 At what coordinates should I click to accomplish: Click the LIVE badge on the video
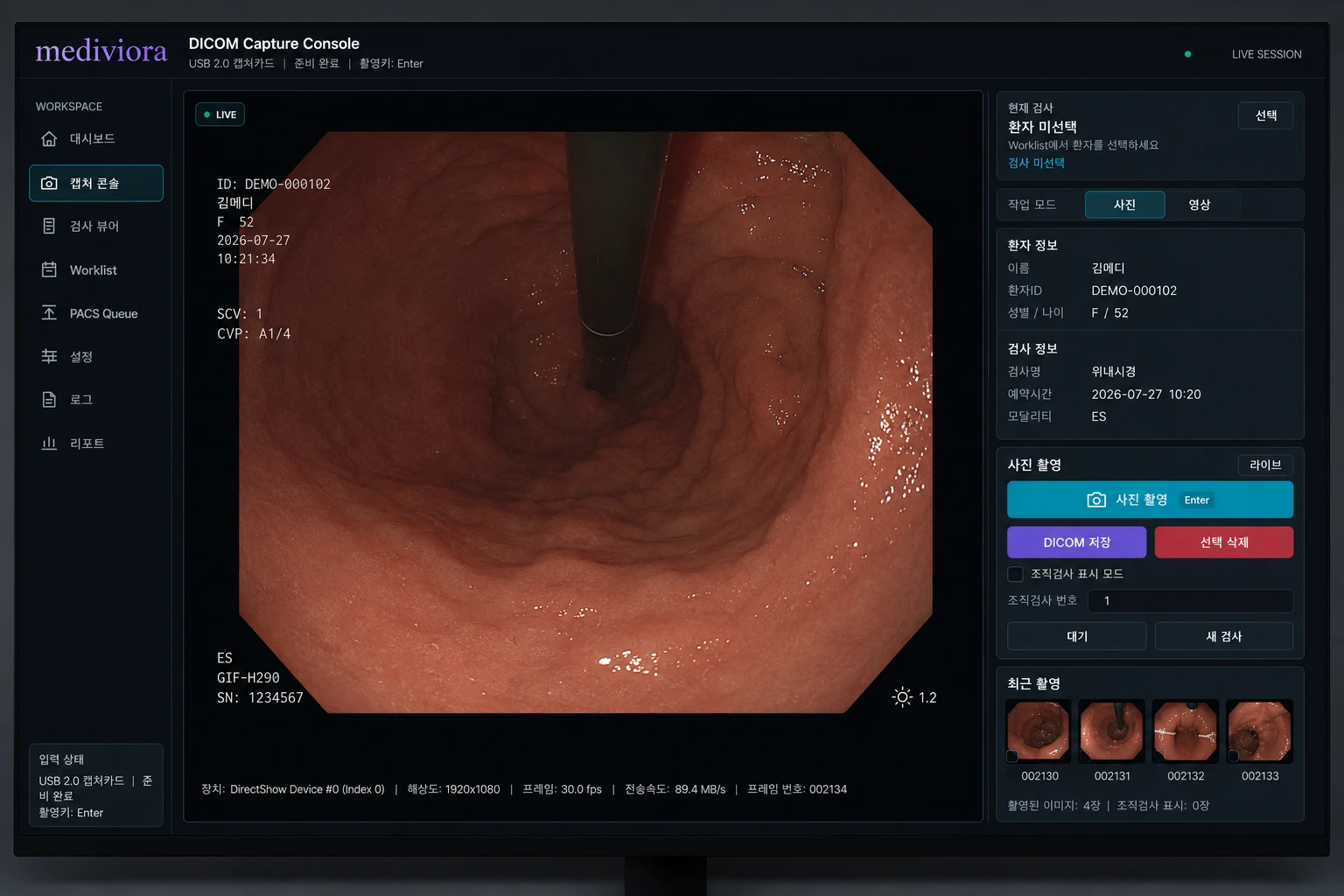click(220, 115)
